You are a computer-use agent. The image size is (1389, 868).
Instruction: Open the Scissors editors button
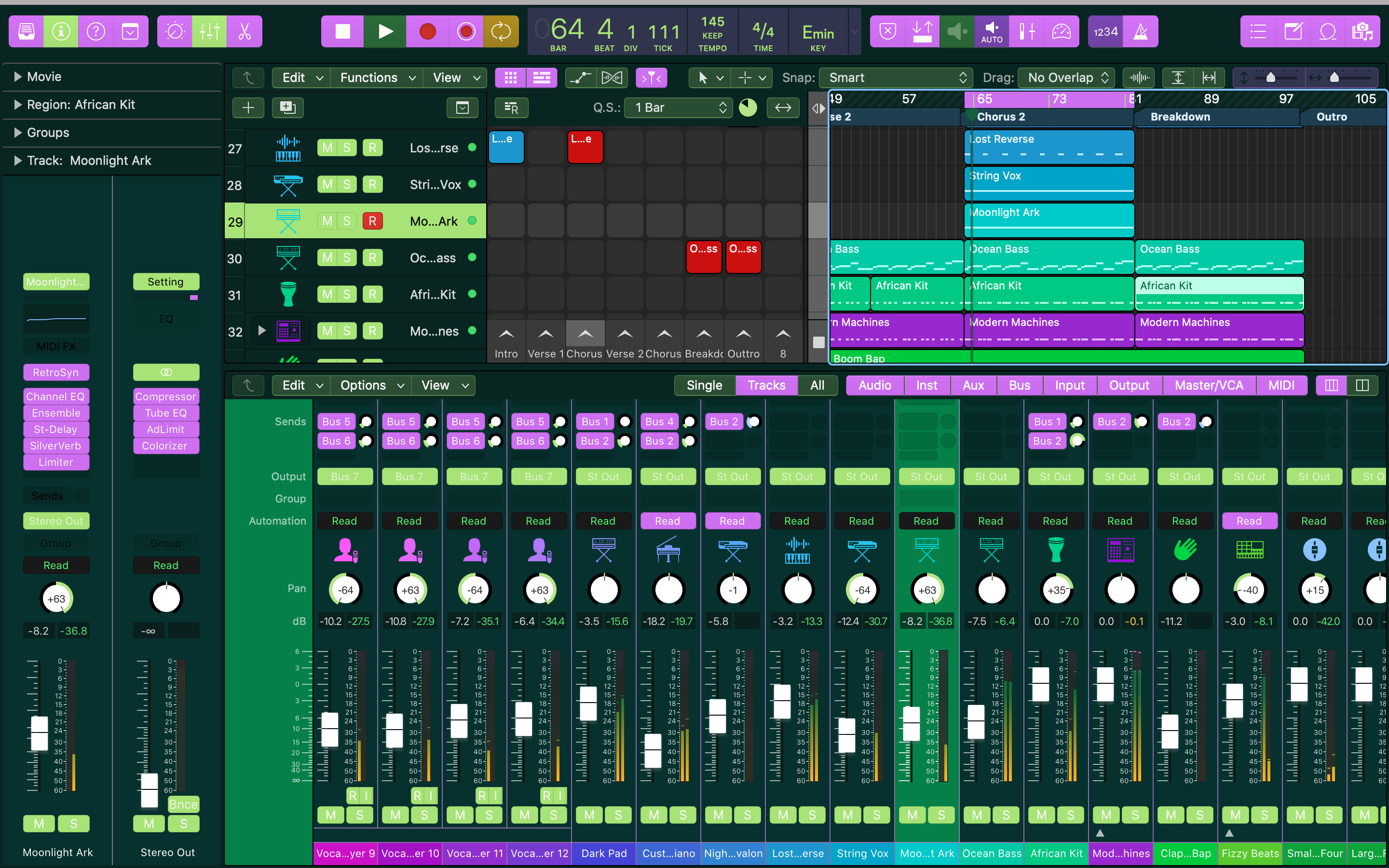[x=245, y=31]
